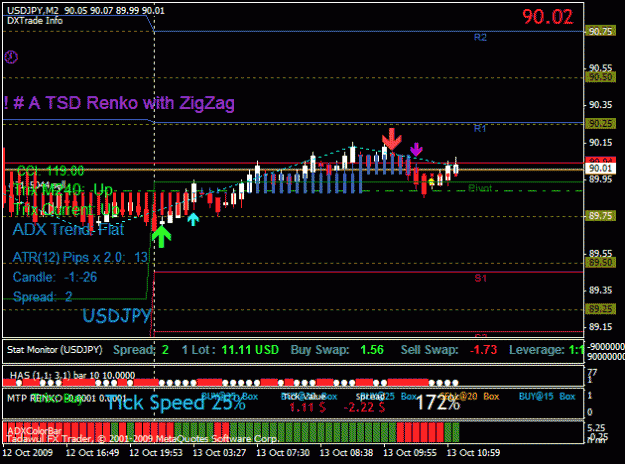This screenshot has width=625, height=464.
Task: Click the 'Tick Speed 25%' readout
Action: click(x=176, y=403)
